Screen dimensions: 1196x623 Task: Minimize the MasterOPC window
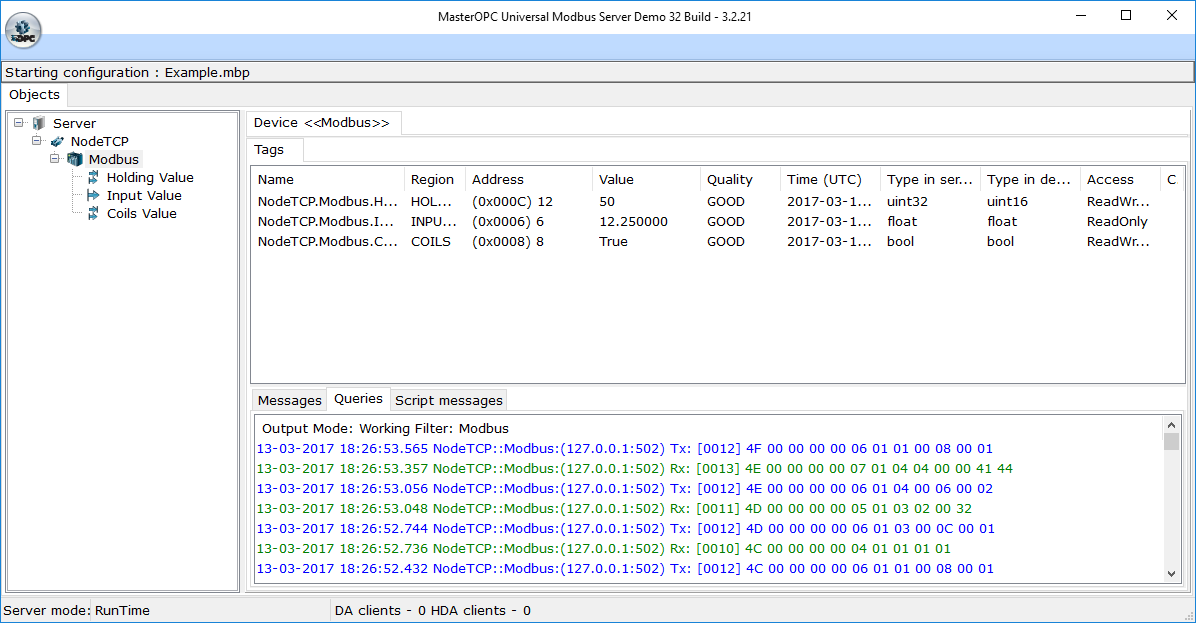(x=1081, y=15)
